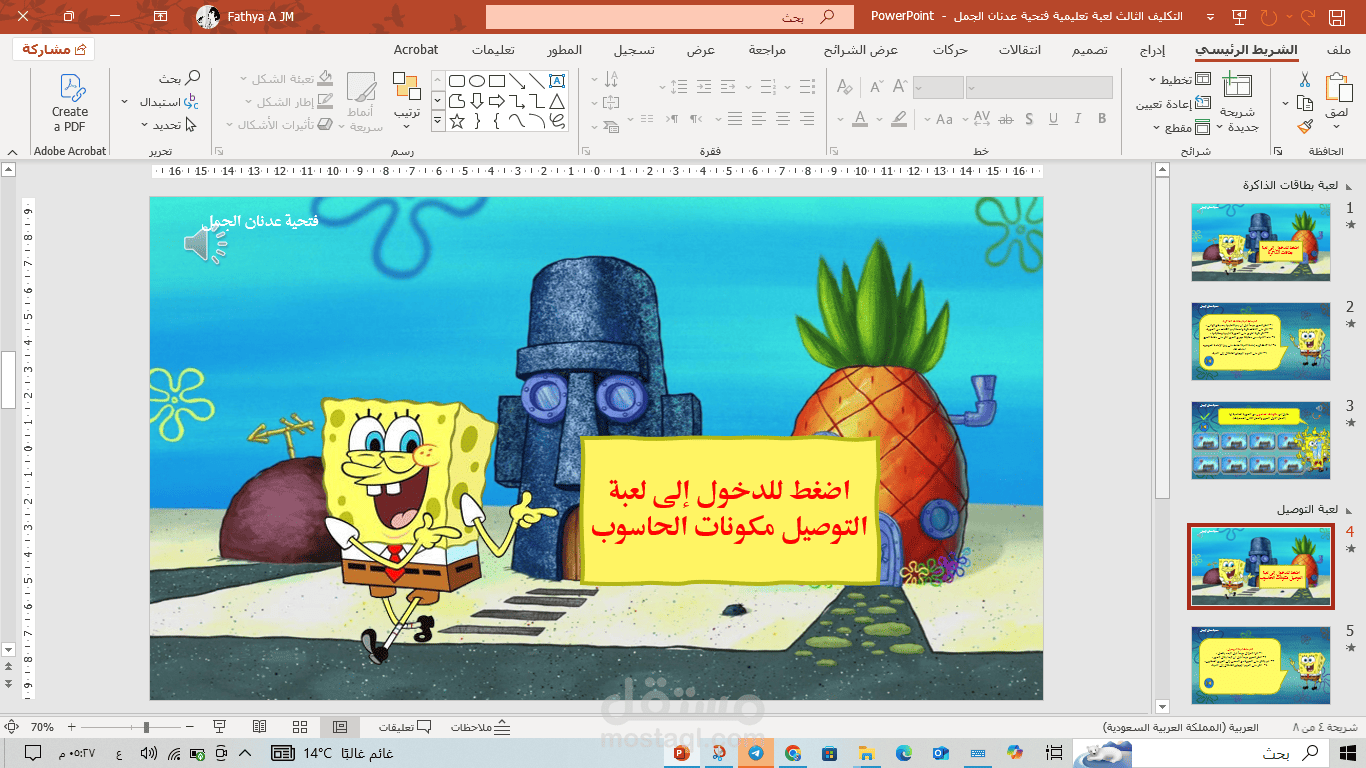
Task: Switch to Slide Sorter view icon
Action: 299,727
